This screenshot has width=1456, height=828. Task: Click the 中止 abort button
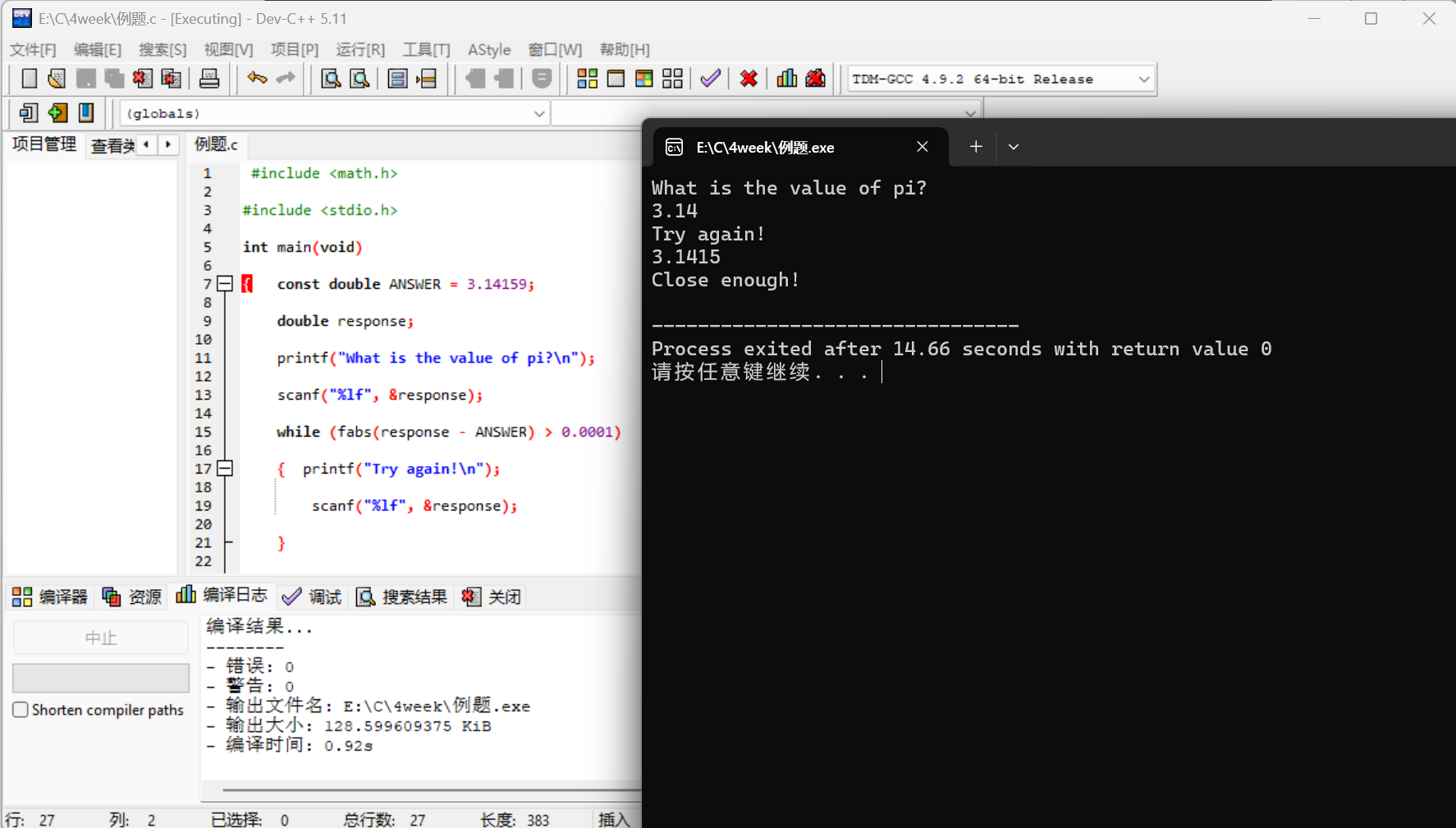(101, 638)
